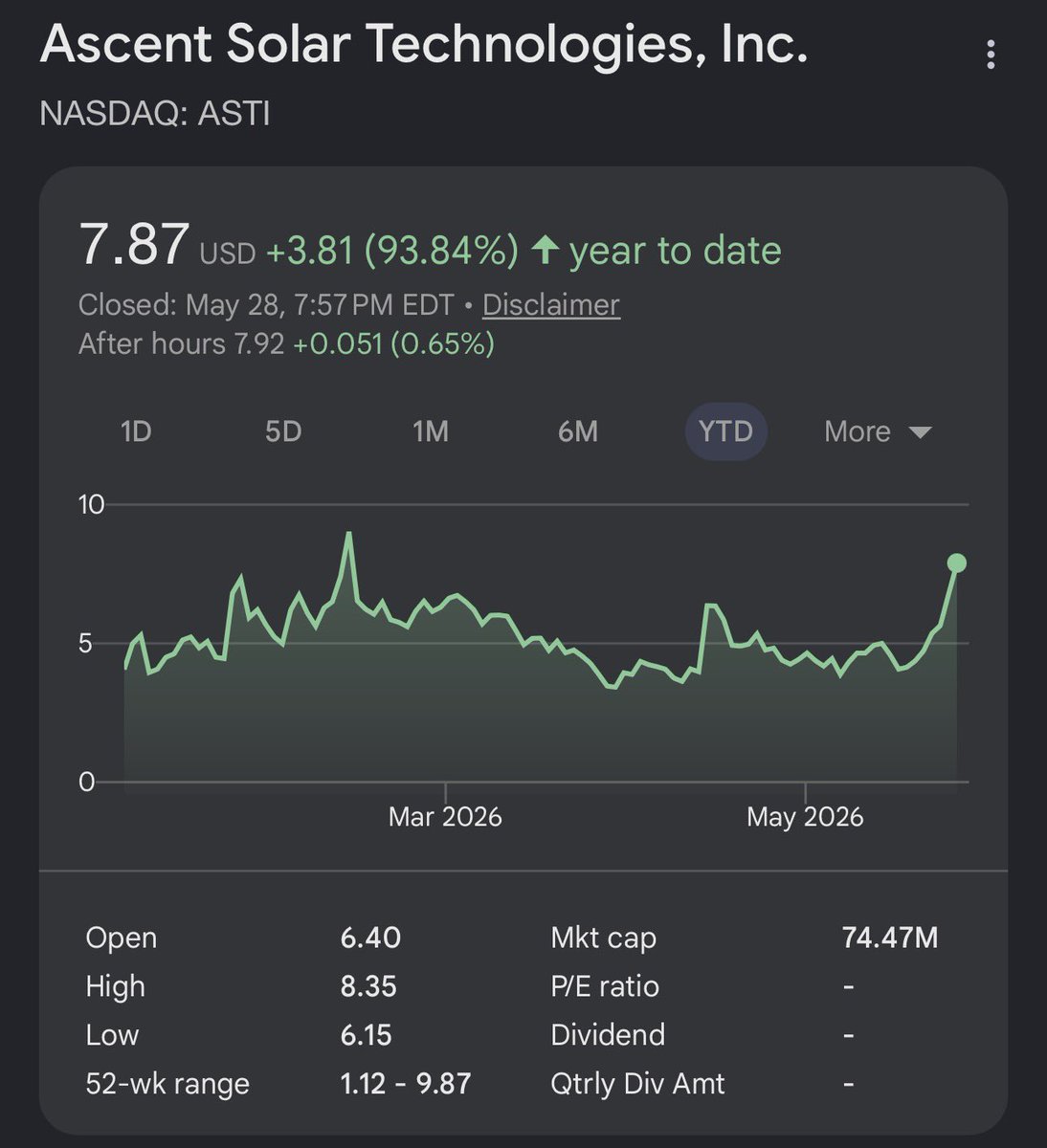Click the NASDAQ: ASTI ticker label
Image resolution: width=1047 pixels, height=1148 pixels.
(155, 114)
